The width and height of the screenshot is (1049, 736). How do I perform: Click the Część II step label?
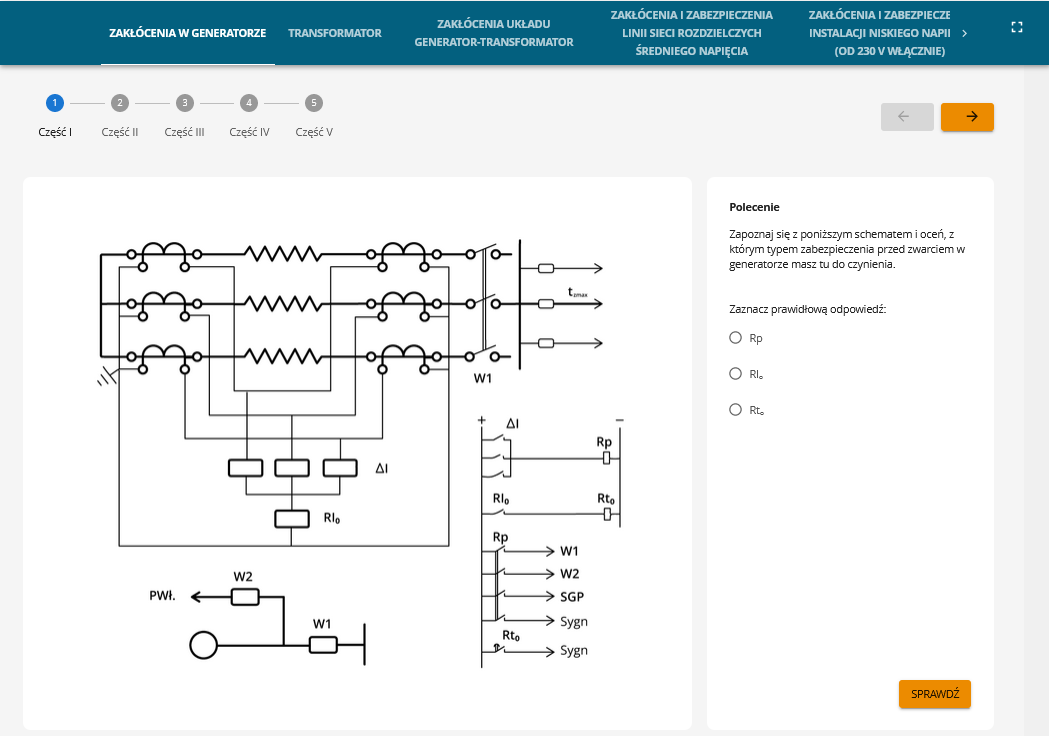pos(120,132)
